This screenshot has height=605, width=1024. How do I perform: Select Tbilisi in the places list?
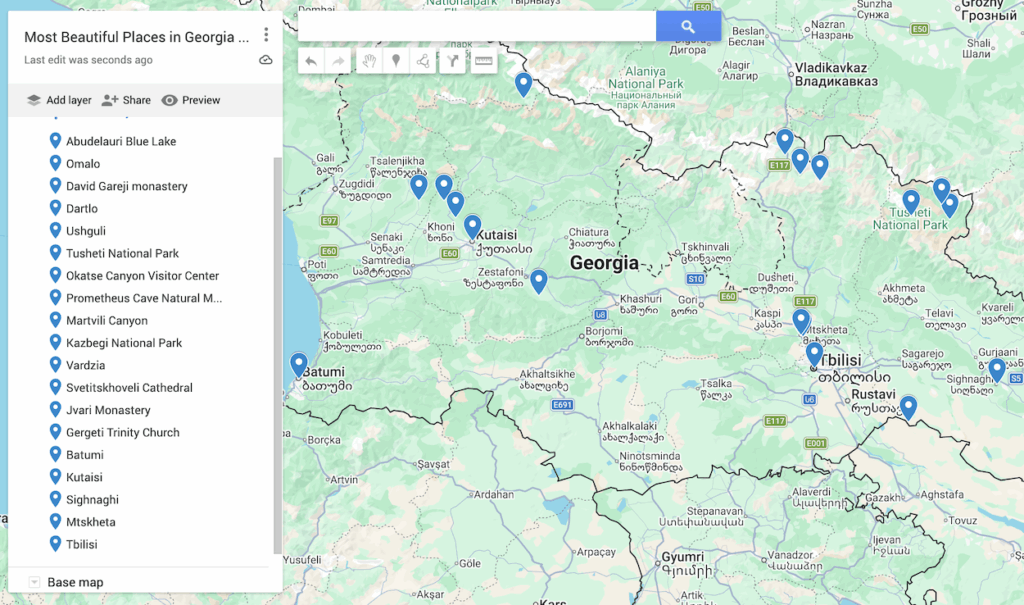(x=81, y=544)
